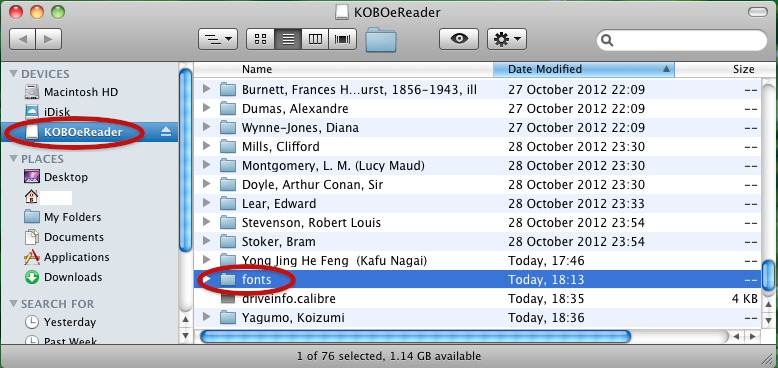Expand the Burnett, Frances folder
This screenshot has width=778, height=368.
pos(207,90)
